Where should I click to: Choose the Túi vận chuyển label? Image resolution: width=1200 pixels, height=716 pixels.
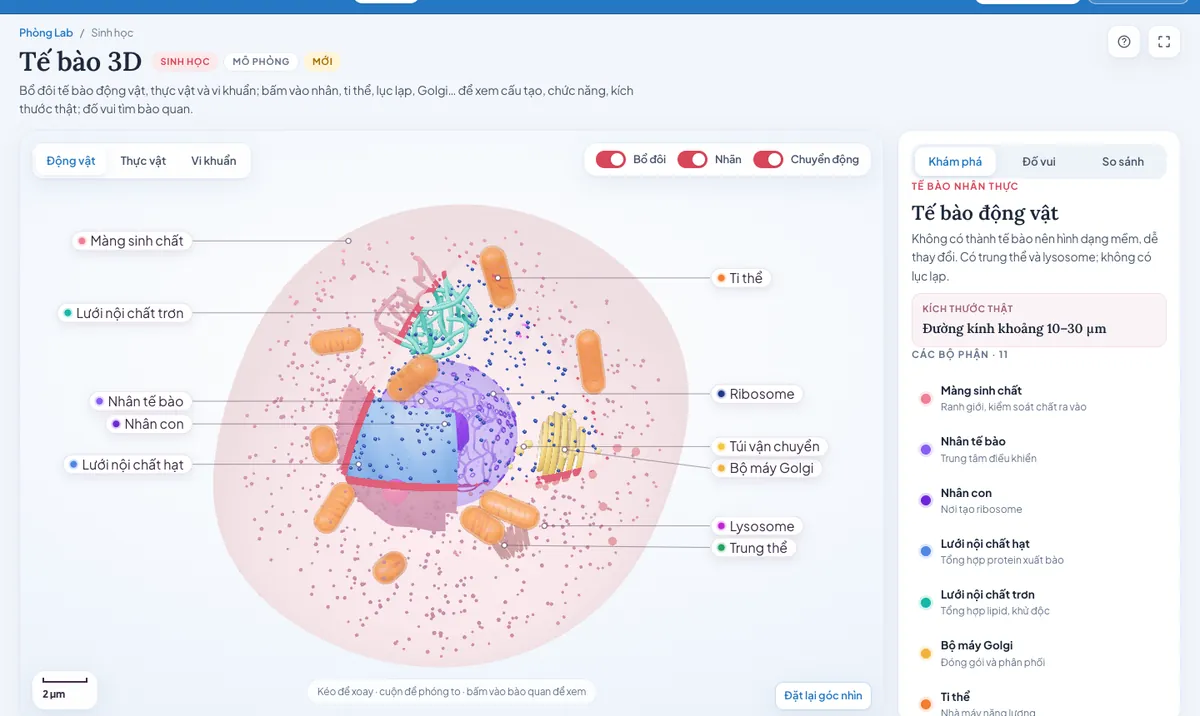click(768, 446)
